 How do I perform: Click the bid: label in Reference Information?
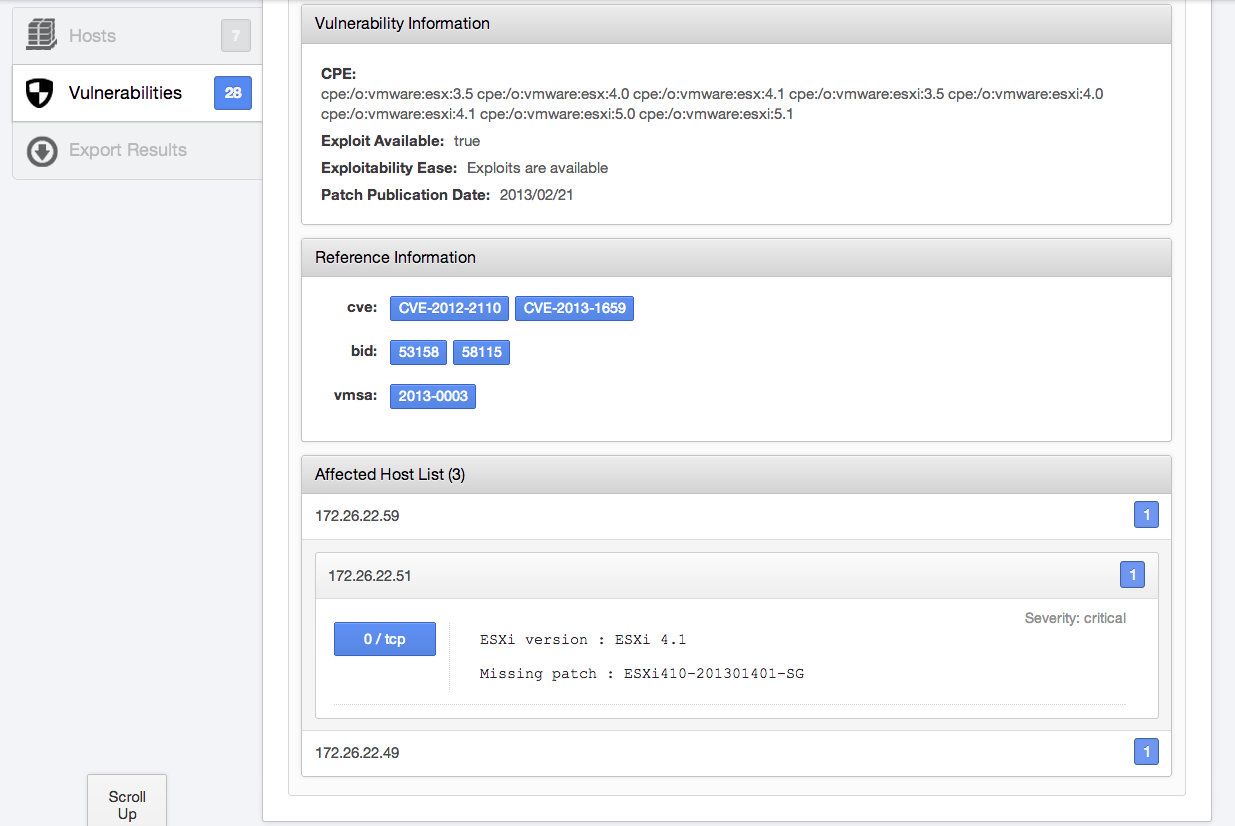point(363,352)
